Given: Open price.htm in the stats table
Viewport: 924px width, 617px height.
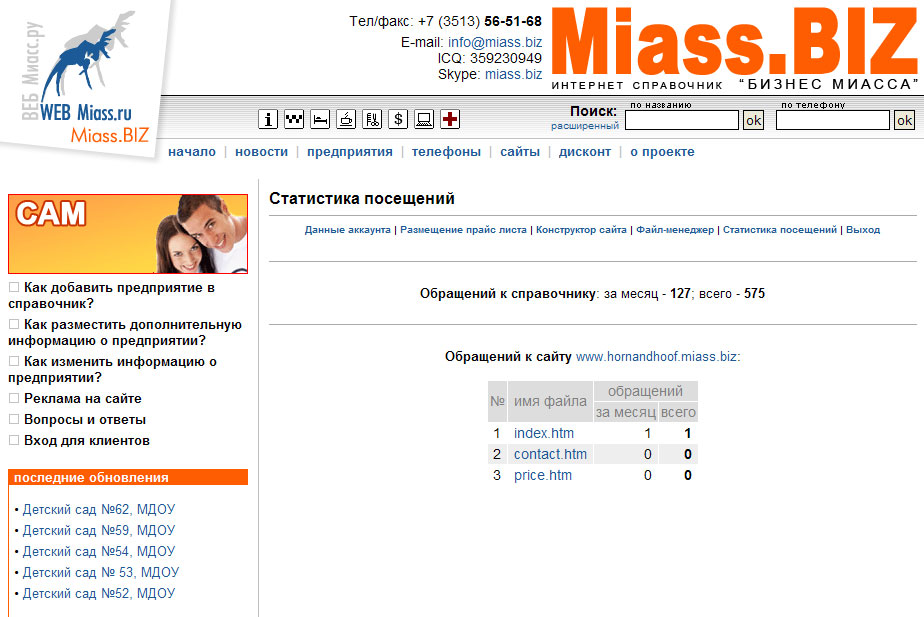Looking at the screenshot, I should 543,476.
